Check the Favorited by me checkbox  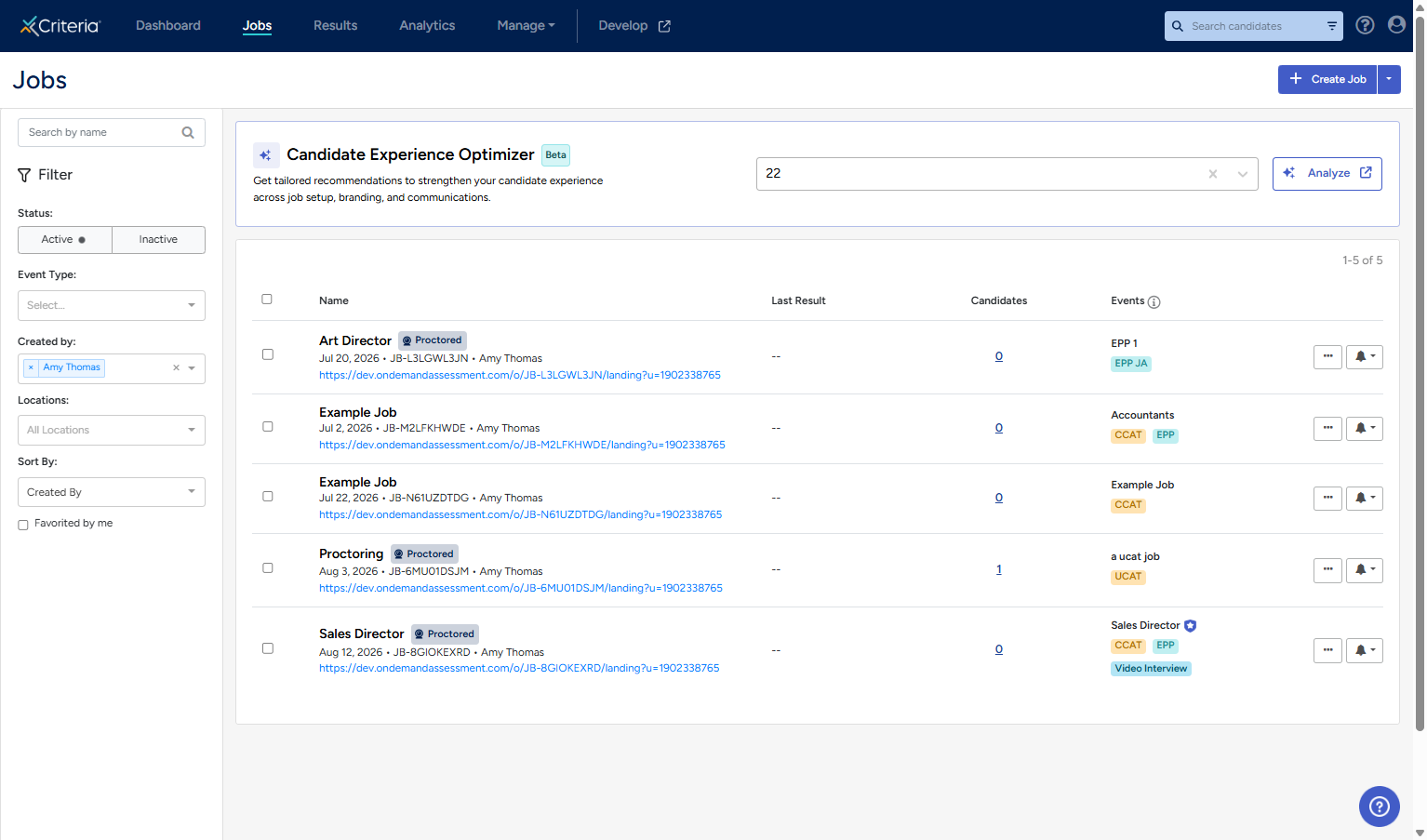pos(23,525)
